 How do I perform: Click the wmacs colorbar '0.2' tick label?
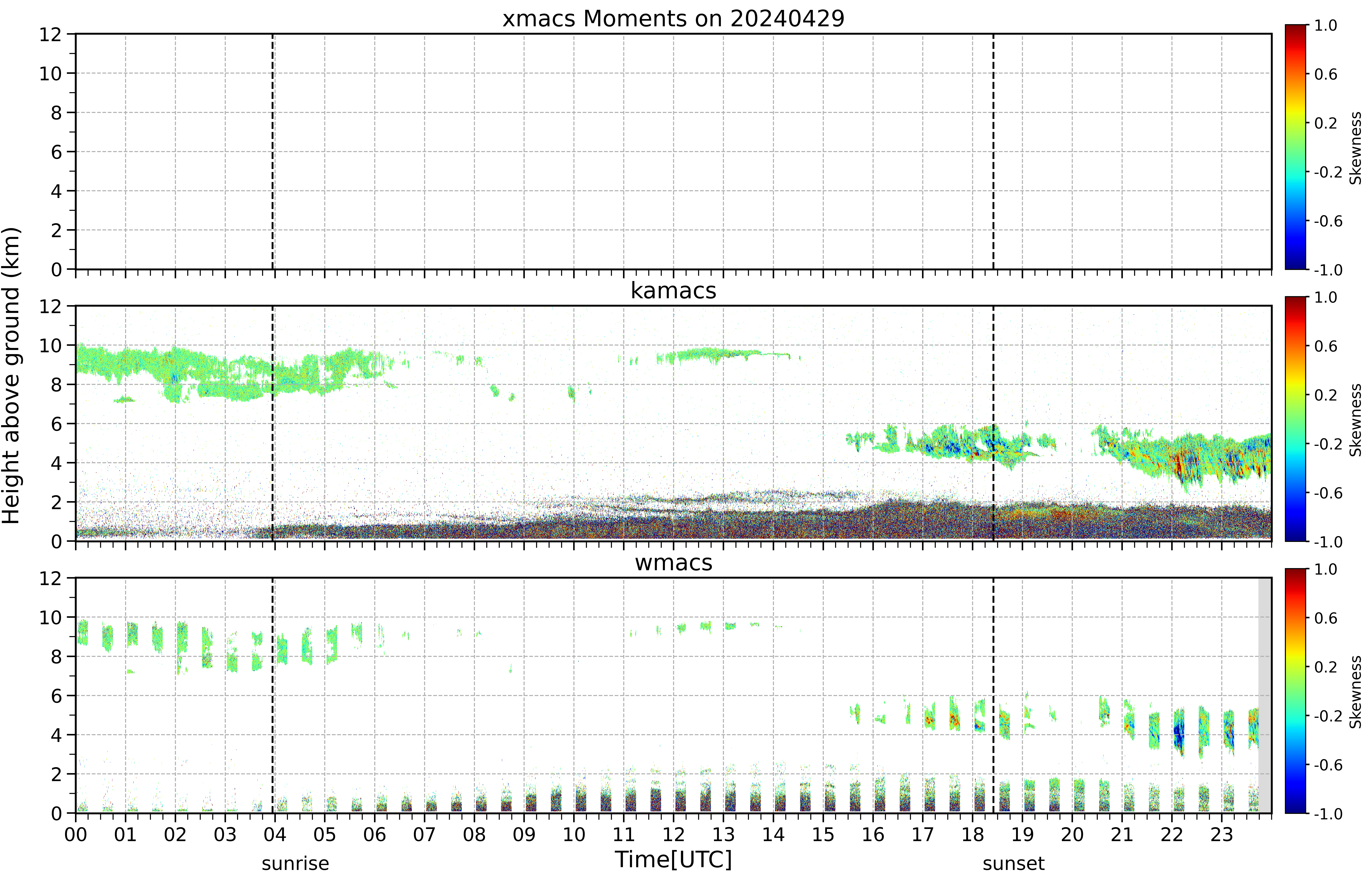(x=1326, y=667)
